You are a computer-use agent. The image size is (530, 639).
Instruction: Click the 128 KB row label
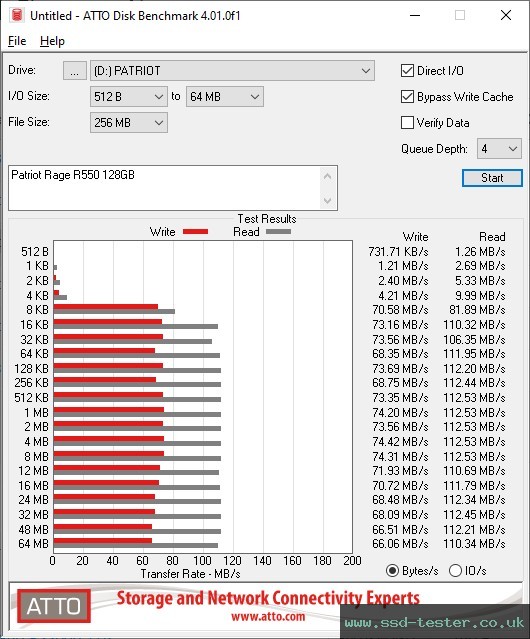[x=31, y=369]
